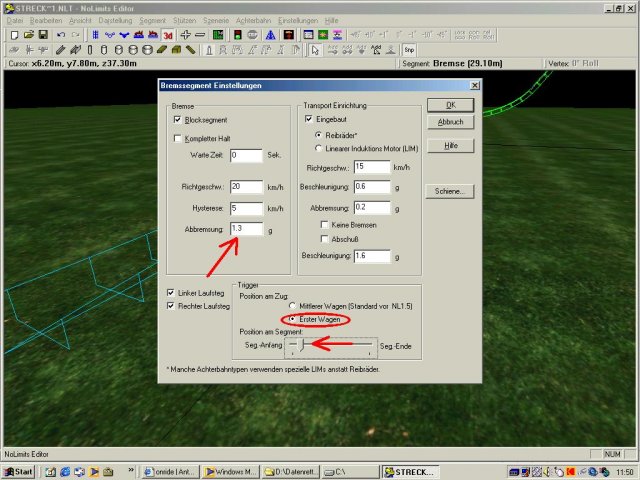
Task: Toggle the Linker Laufsteg checkbox
Action: 171,293
